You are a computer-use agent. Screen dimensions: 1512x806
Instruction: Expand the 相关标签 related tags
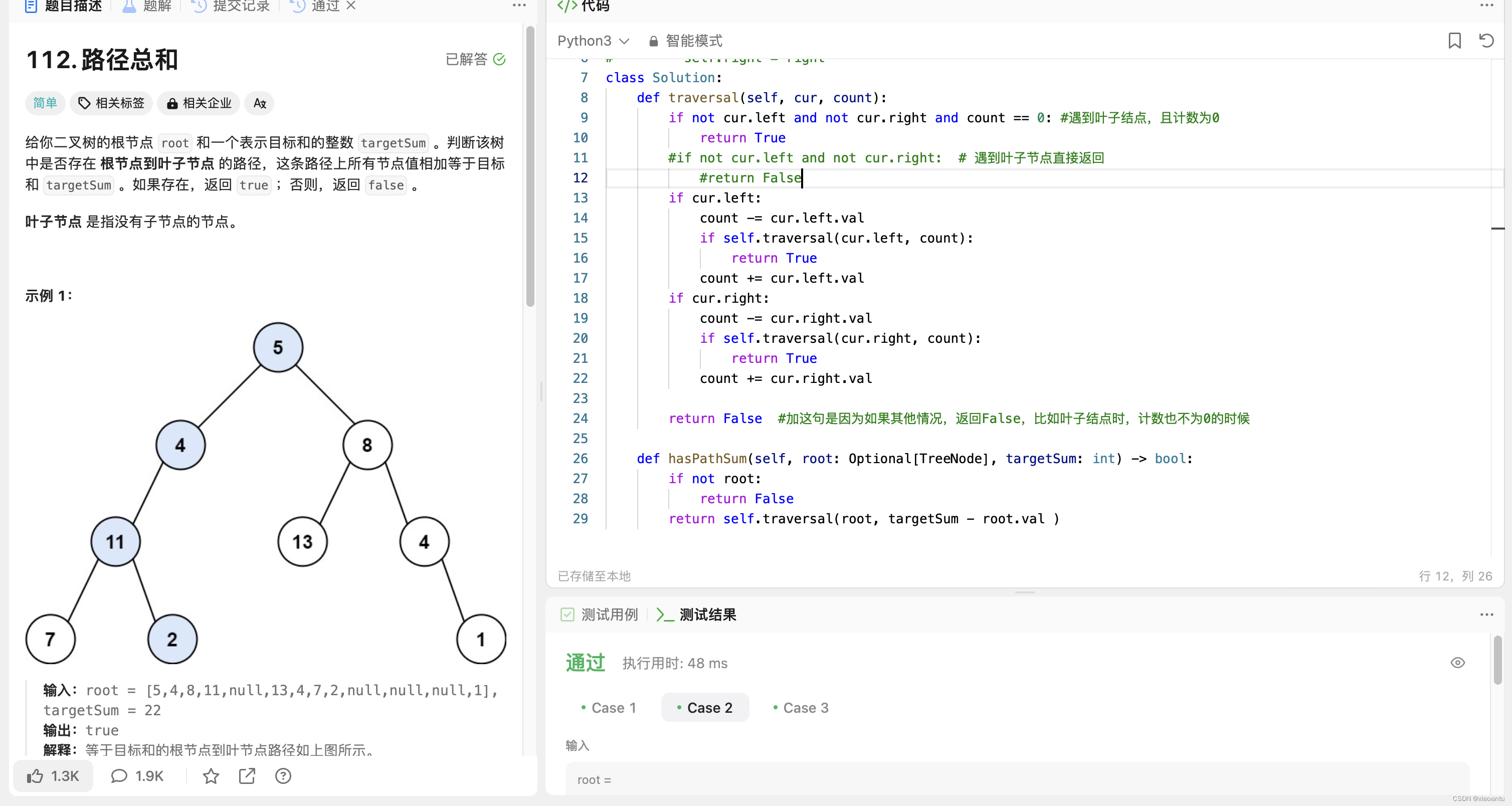(111, 103)
